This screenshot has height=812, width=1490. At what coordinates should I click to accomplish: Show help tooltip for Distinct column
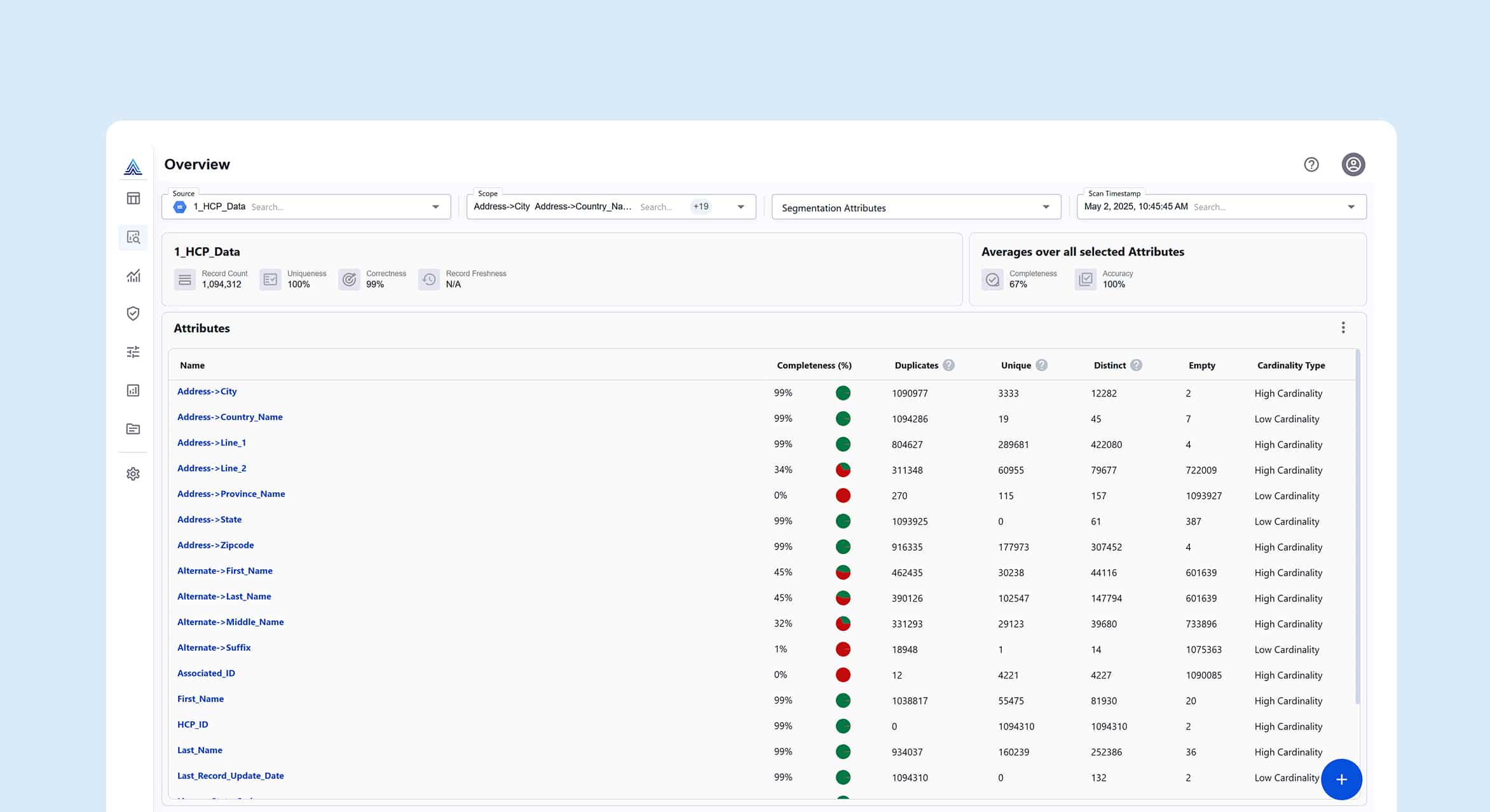pos(1136,365)
